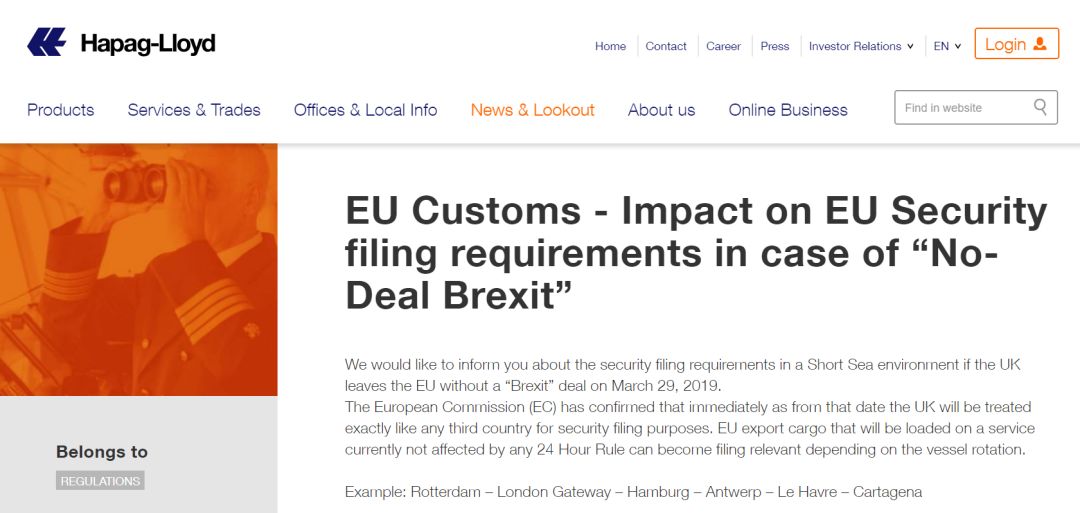
Task: Expand the Investor Relations dropdown
Action: [x=861, y=46]
